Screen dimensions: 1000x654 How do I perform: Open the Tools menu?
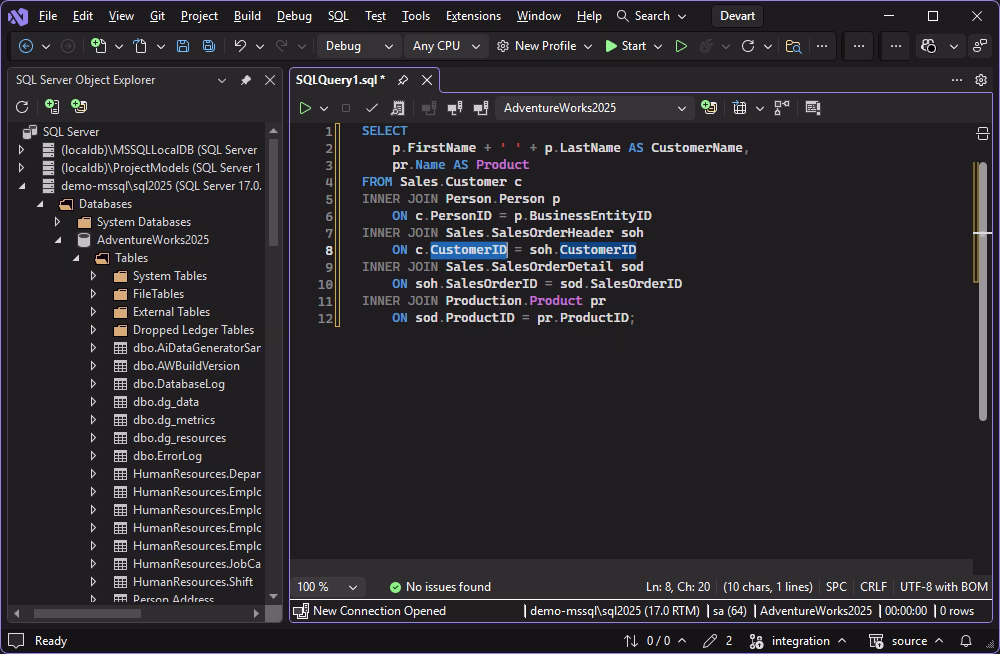click(x=416, y=16)
